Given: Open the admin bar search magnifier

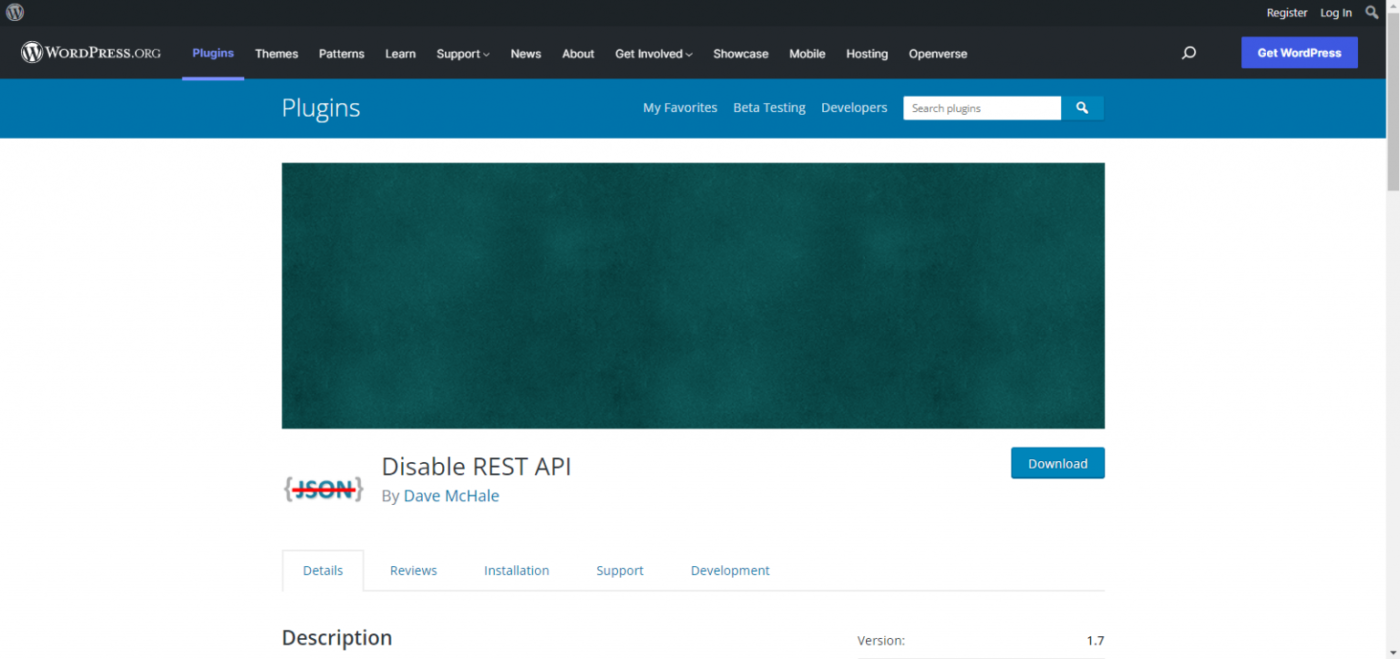Looking at the screenshot, I should pyautogui.click(x=1371, y=13).
